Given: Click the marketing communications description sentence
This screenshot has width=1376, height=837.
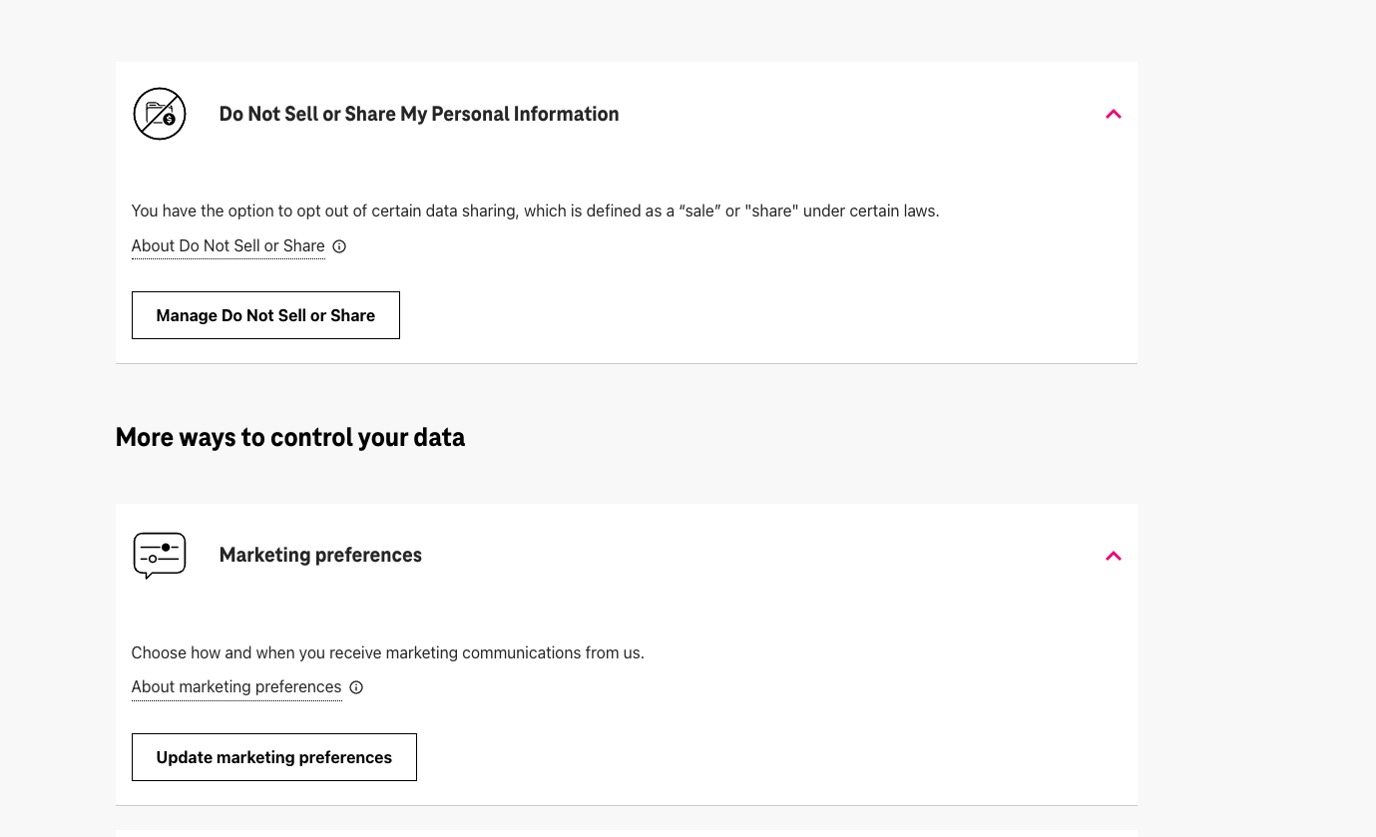Looking at the screenshot, I should (388, 653).
